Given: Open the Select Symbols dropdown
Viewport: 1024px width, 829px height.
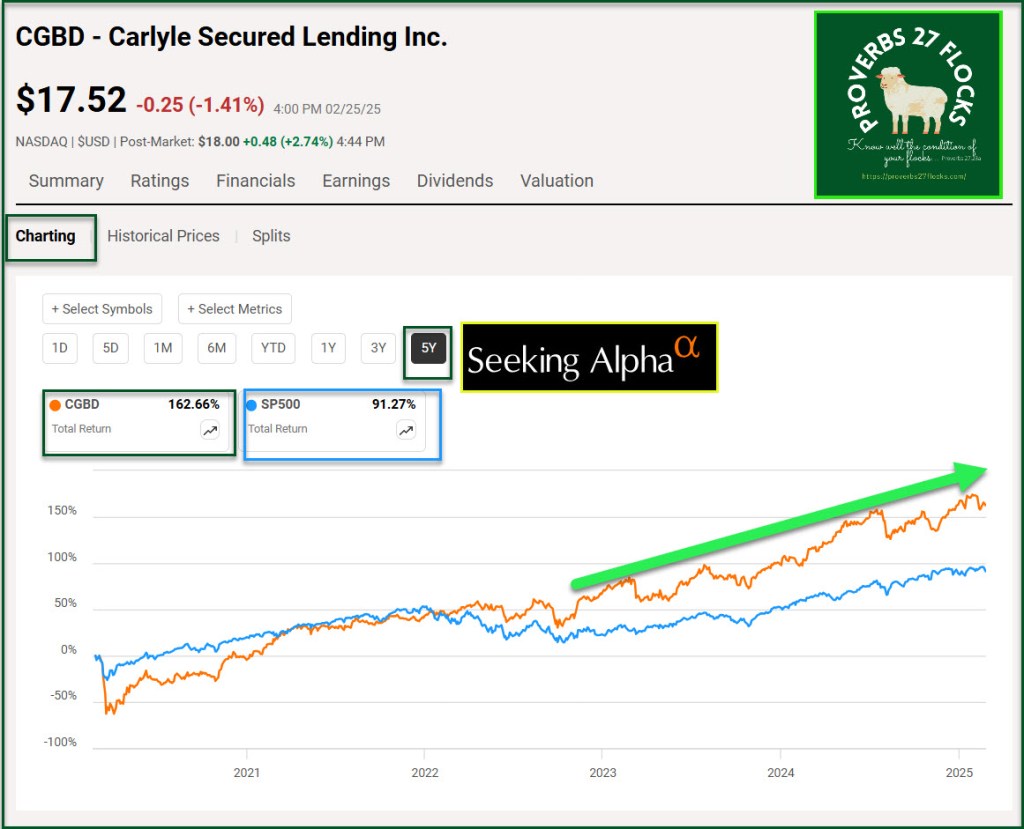Looking at the screenshot, I should [x=102, y=309].
